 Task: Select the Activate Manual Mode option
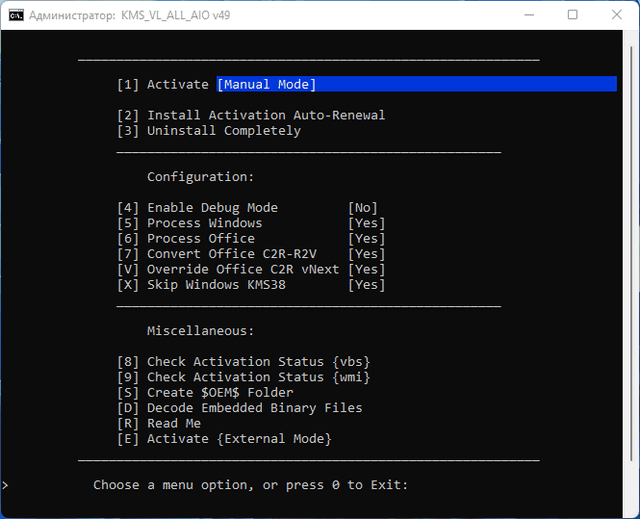[216, 85]
